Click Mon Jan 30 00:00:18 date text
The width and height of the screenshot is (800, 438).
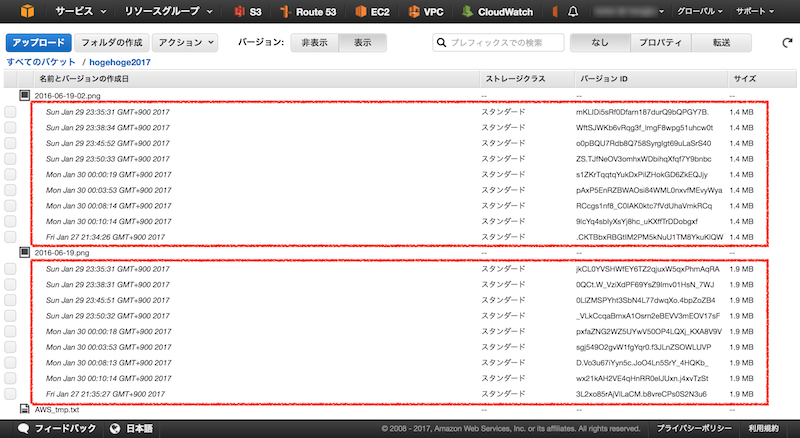109,331
